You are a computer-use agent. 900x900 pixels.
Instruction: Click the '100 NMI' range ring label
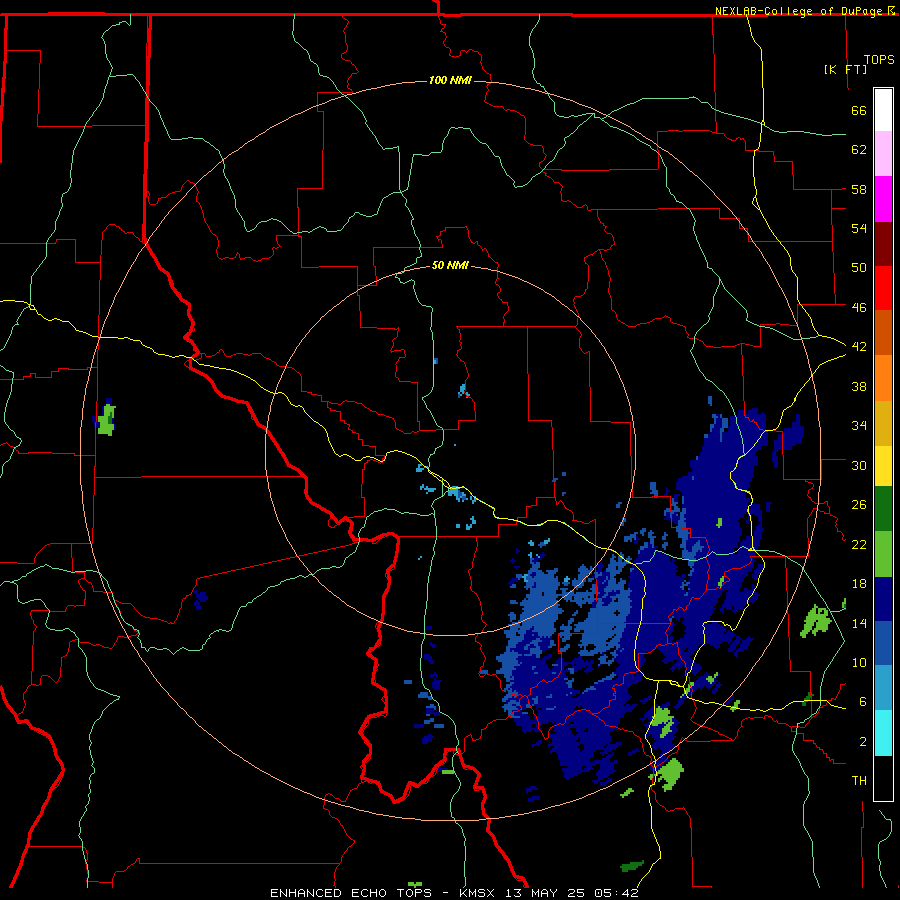coord(450,80)
